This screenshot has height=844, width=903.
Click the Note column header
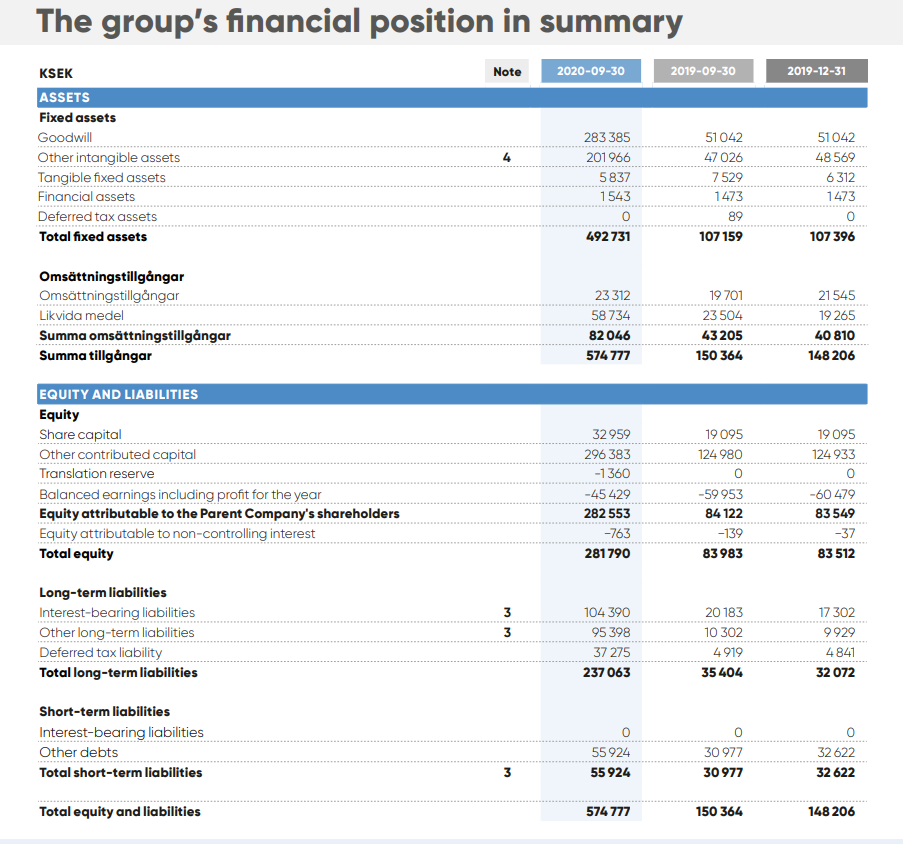(x=507, y=71)
